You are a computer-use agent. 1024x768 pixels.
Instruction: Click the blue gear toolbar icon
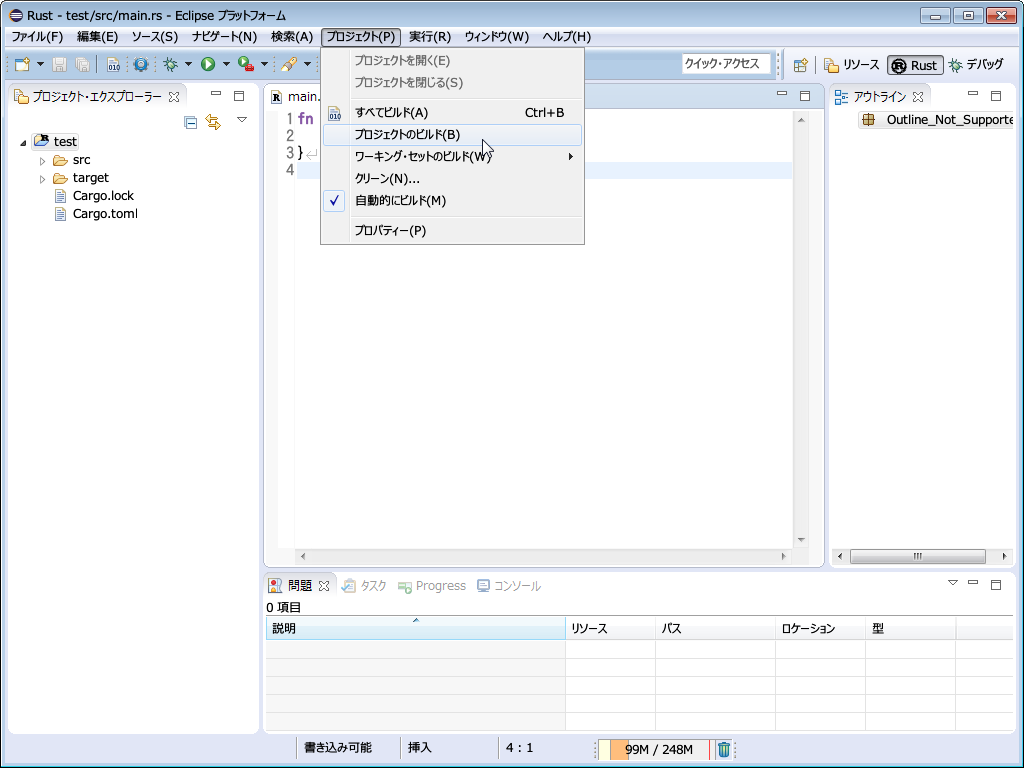(x=140, y=64)
